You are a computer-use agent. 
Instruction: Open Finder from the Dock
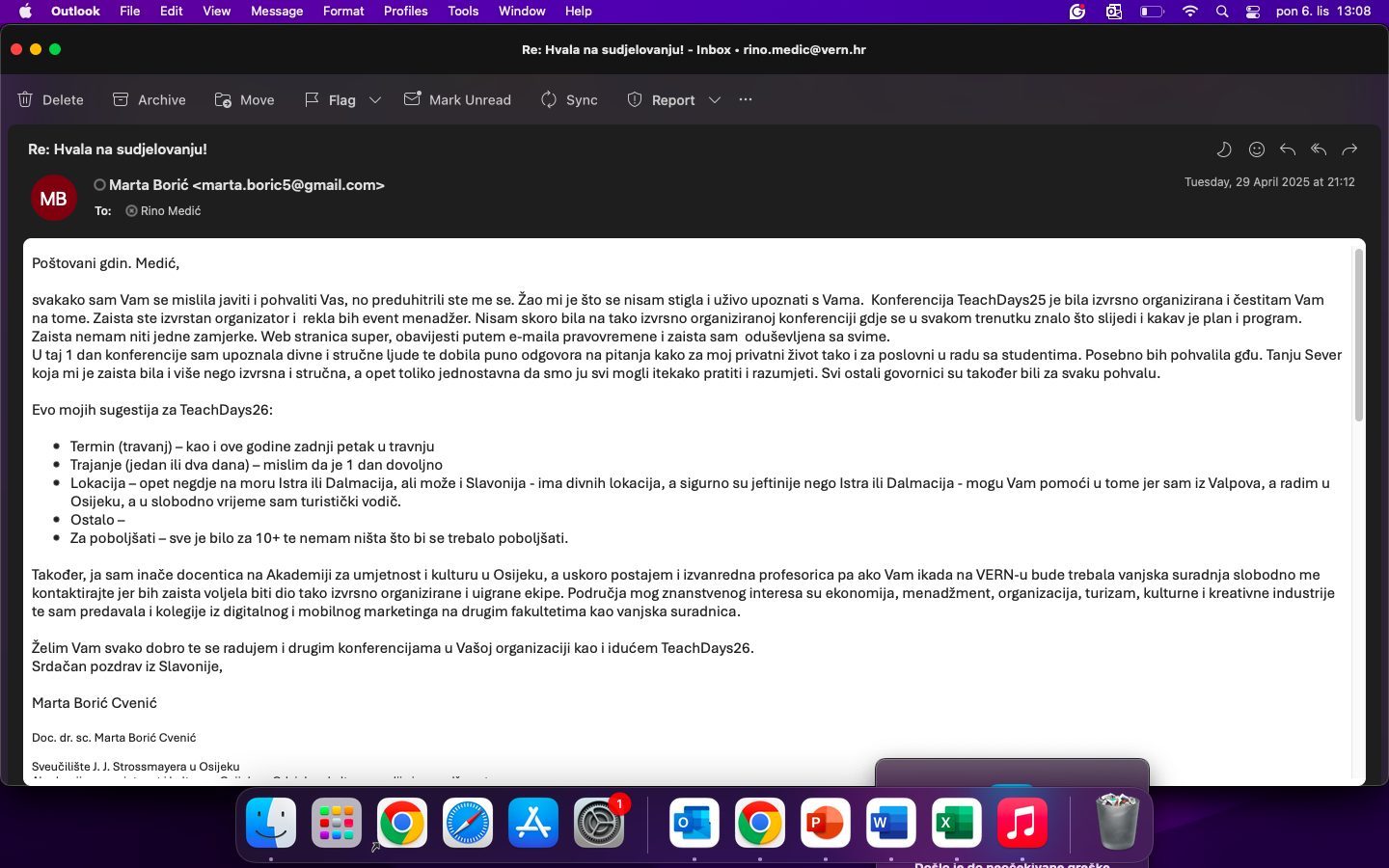tap(271, 823)
